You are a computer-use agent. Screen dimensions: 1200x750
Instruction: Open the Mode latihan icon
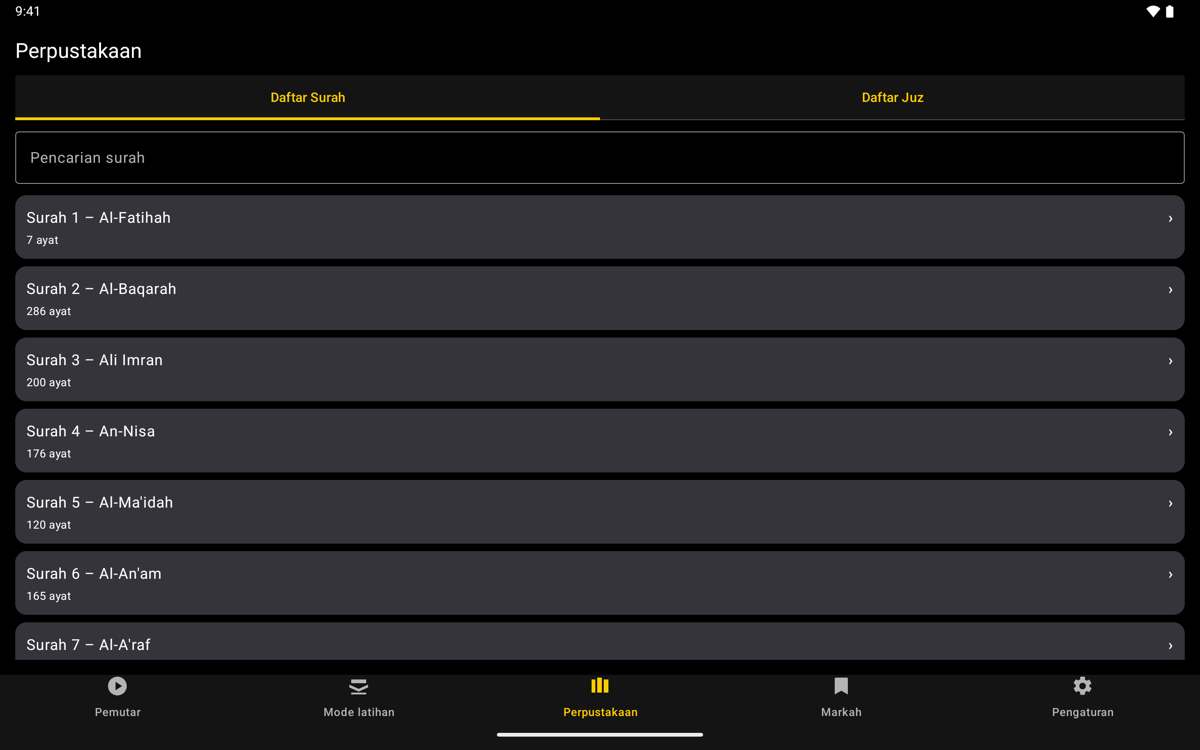pyautogui.click(x=359, y=686)
